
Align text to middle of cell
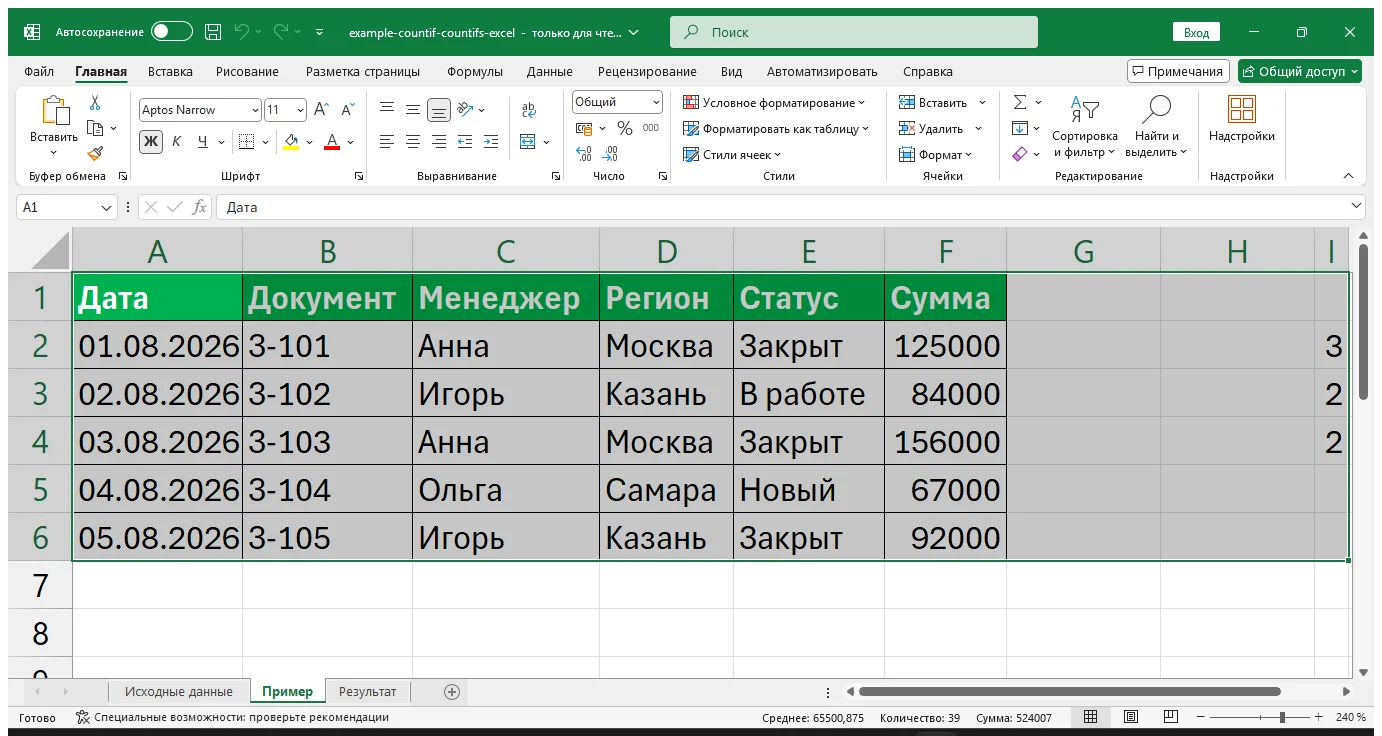[x=412, y=110]
